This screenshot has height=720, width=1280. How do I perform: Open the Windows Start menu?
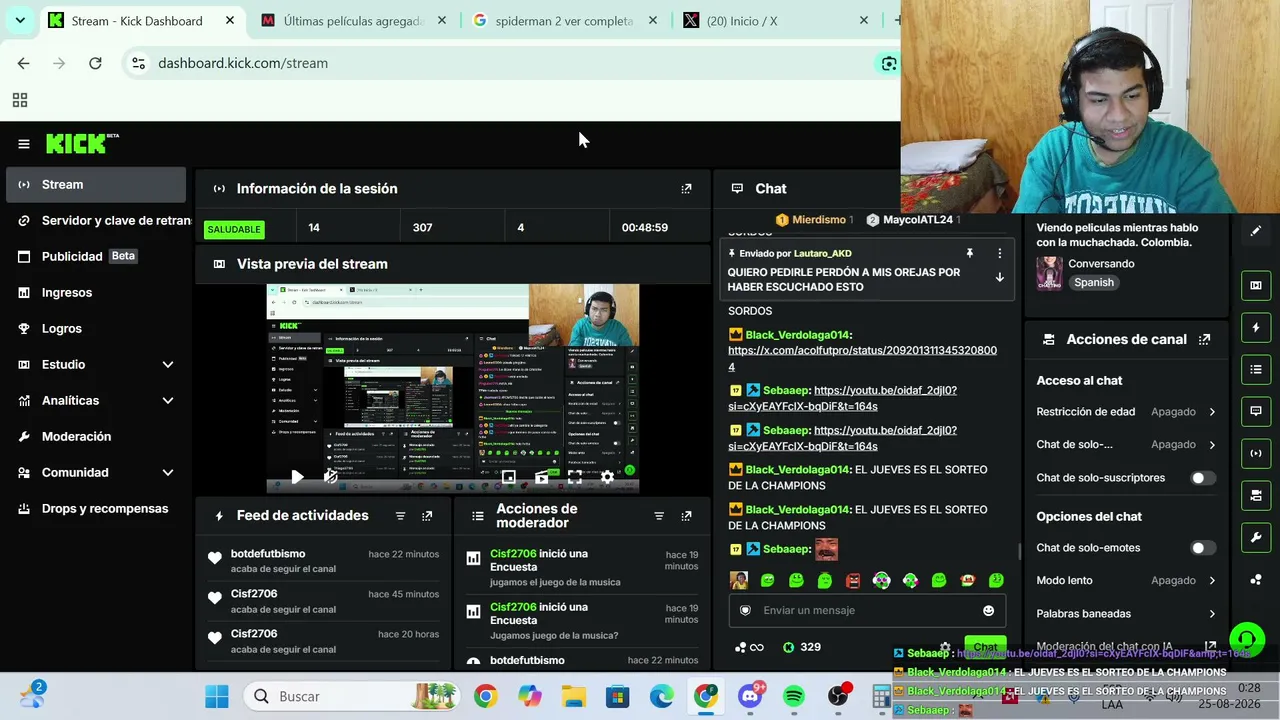[x=217, y=696]
